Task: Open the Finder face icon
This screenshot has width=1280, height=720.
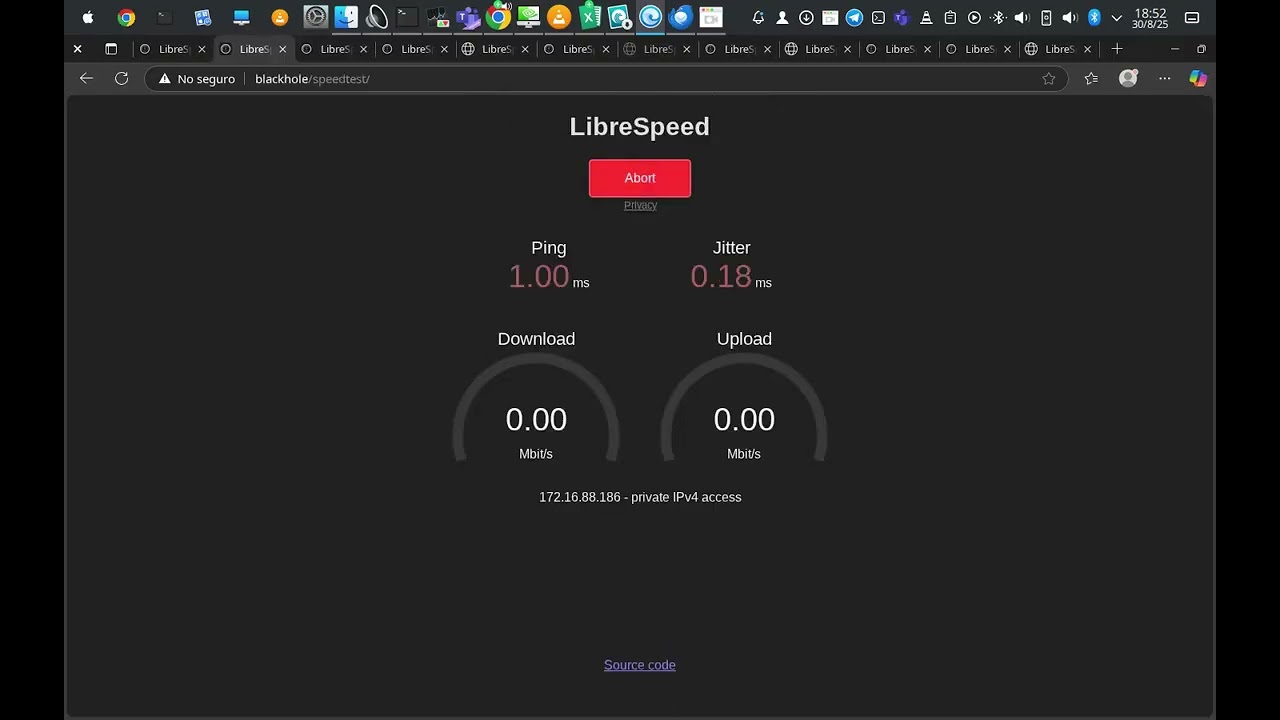Action: tap(346, 17)
